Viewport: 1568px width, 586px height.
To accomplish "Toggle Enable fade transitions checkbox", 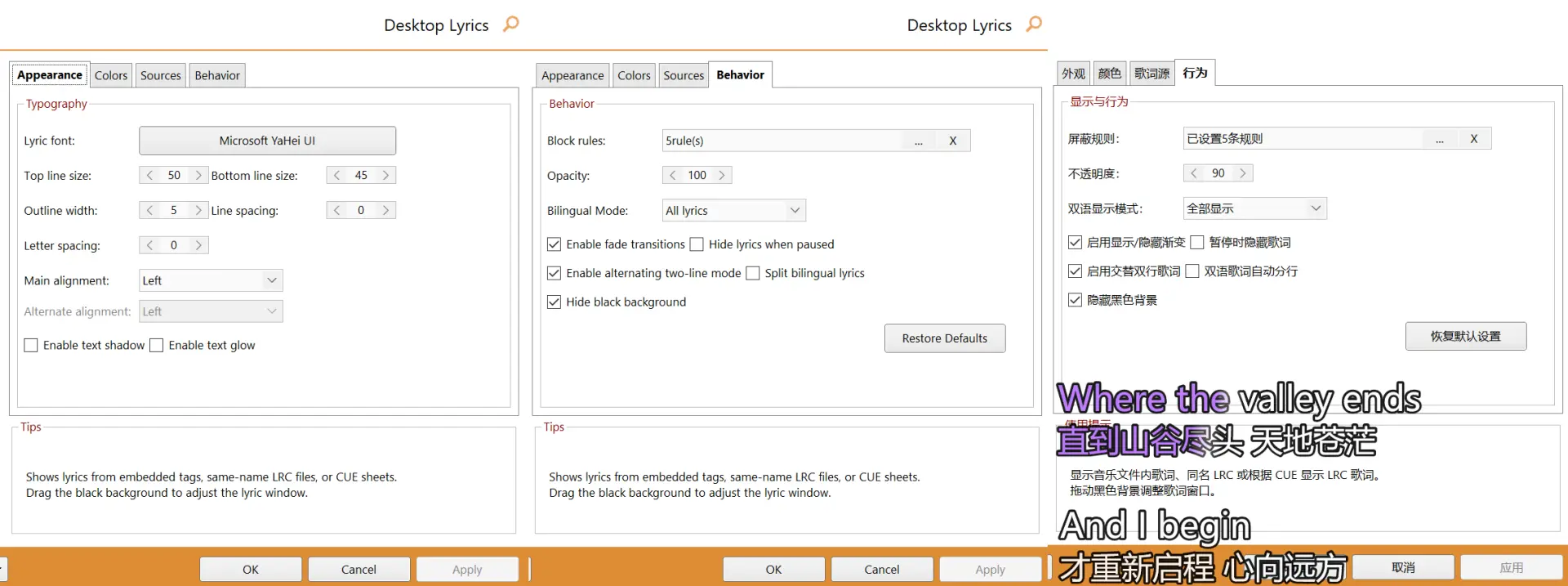I will 555,244.
